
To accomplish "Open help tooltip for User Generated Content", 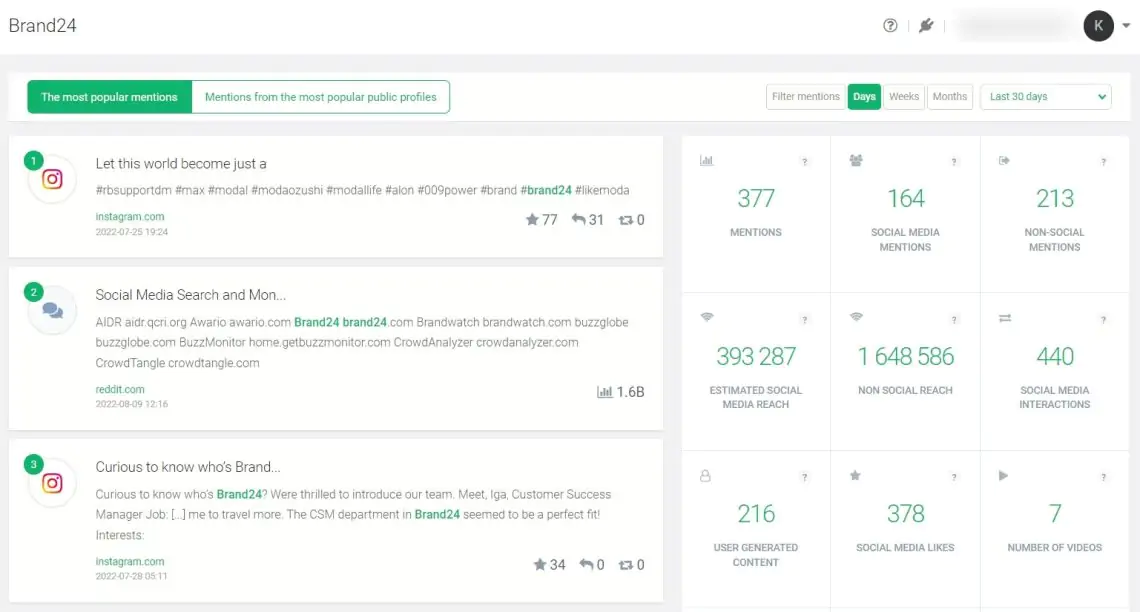I will 804,478.
